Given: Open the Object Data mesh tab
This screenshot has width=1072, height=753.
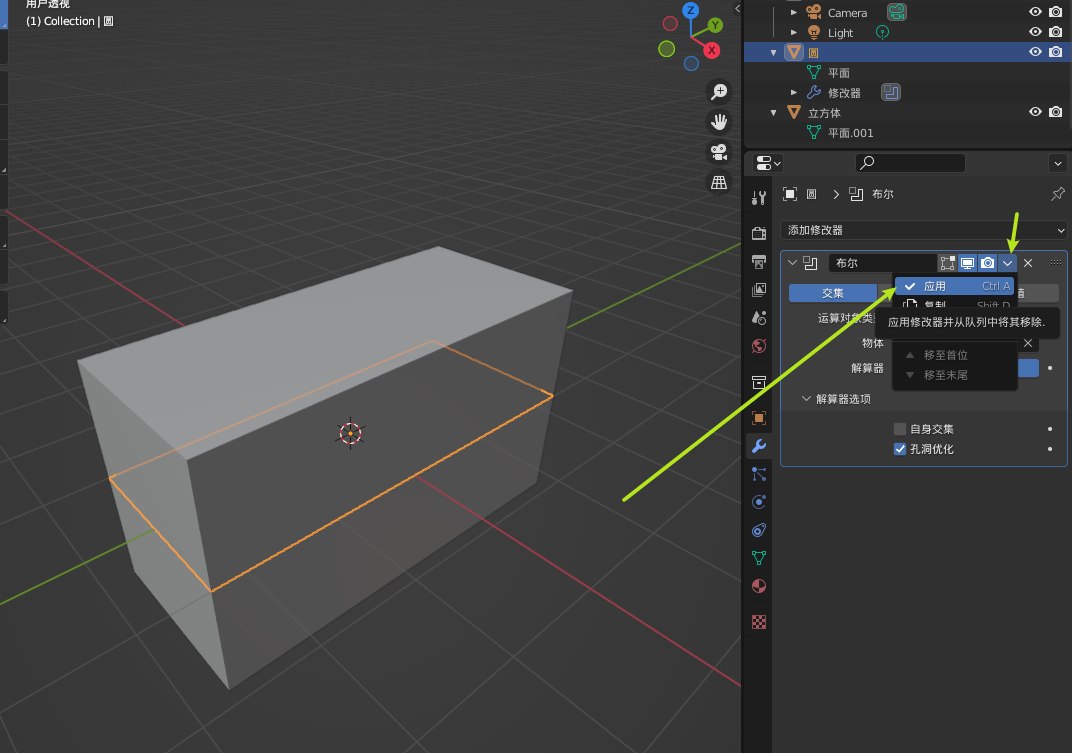Looking at the screenshot, I should tap(759, 558).
